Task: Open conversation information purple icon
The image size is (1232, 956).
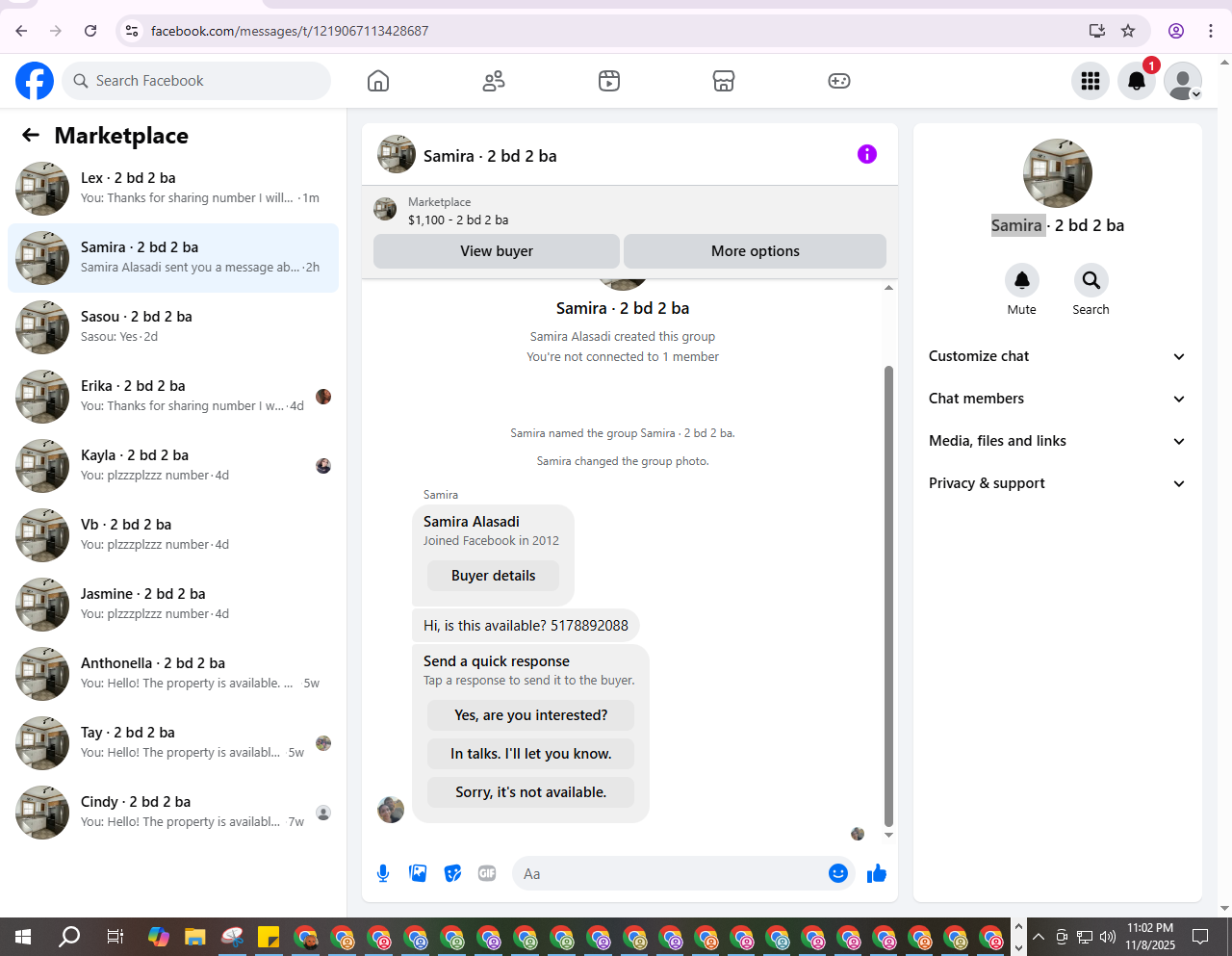Action: (867, 154)
